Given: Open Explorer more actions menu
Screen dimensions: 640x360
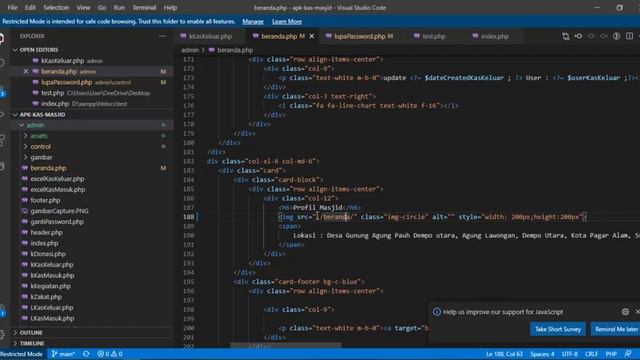Looking at the screenshot, I should [162, 36].
